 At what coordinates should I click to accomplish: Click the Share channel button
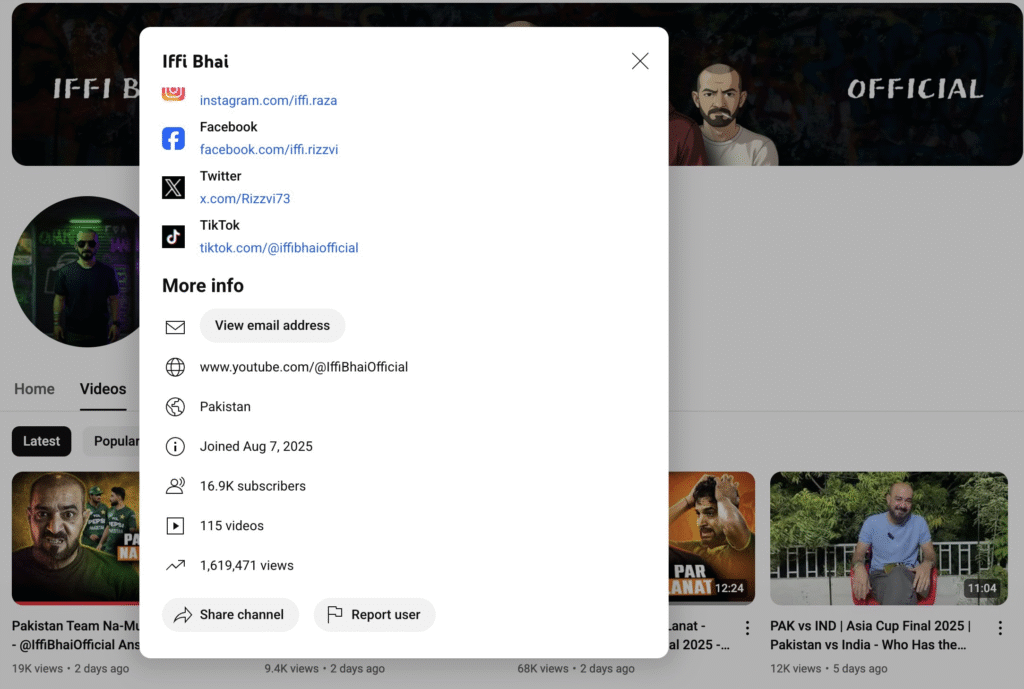230,615
